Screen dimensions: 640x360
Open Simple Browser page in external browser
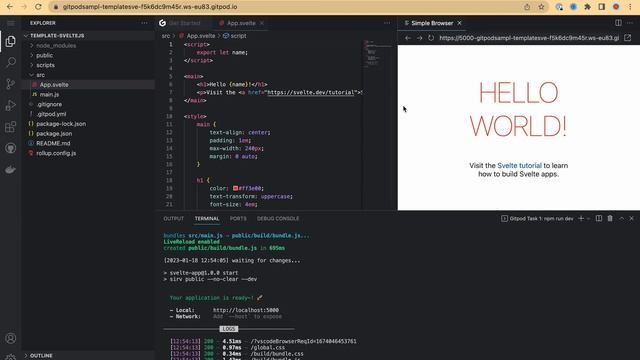[x=627, y=38]
